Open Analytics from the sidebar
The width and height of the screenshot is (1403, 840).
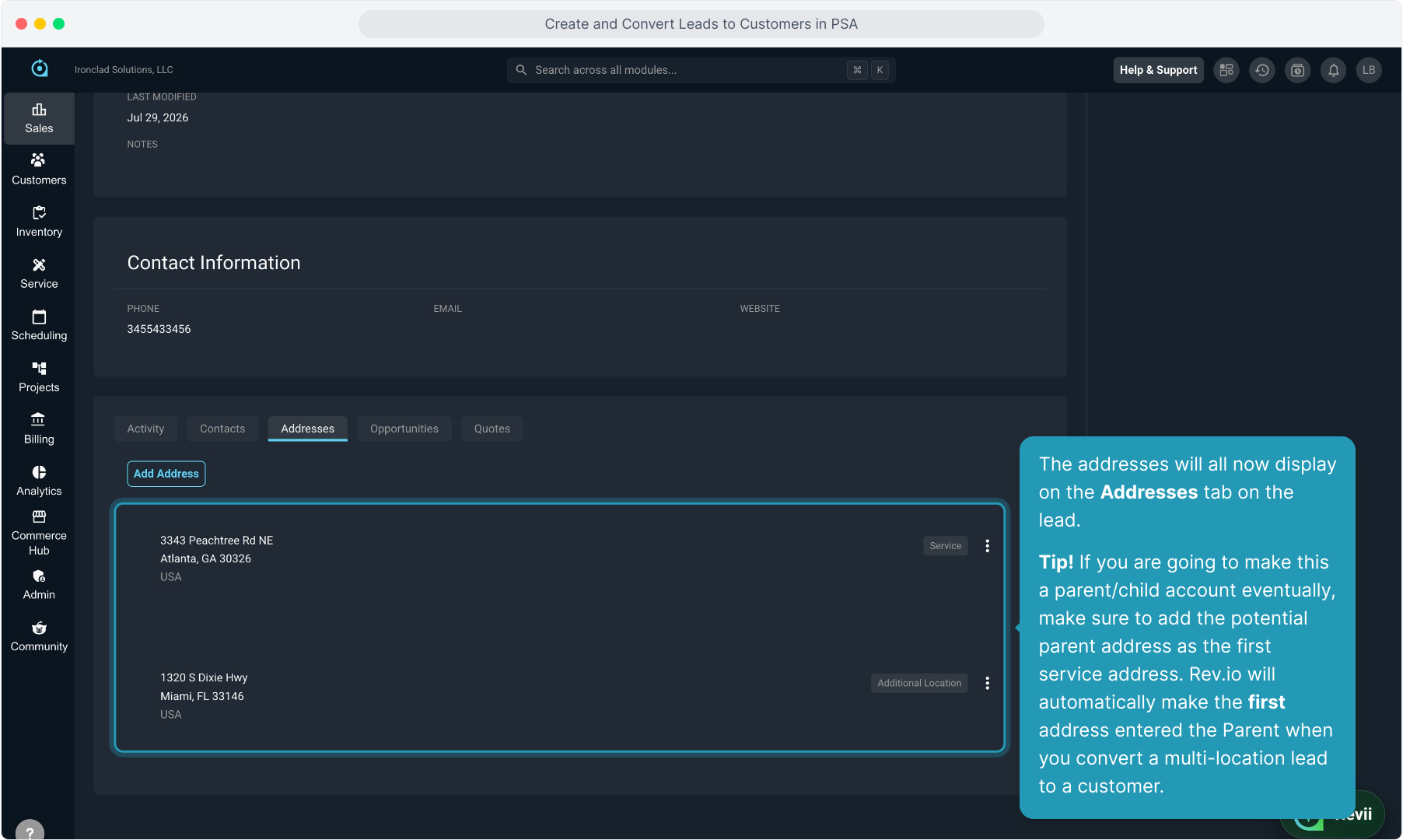tap(39, 481)
